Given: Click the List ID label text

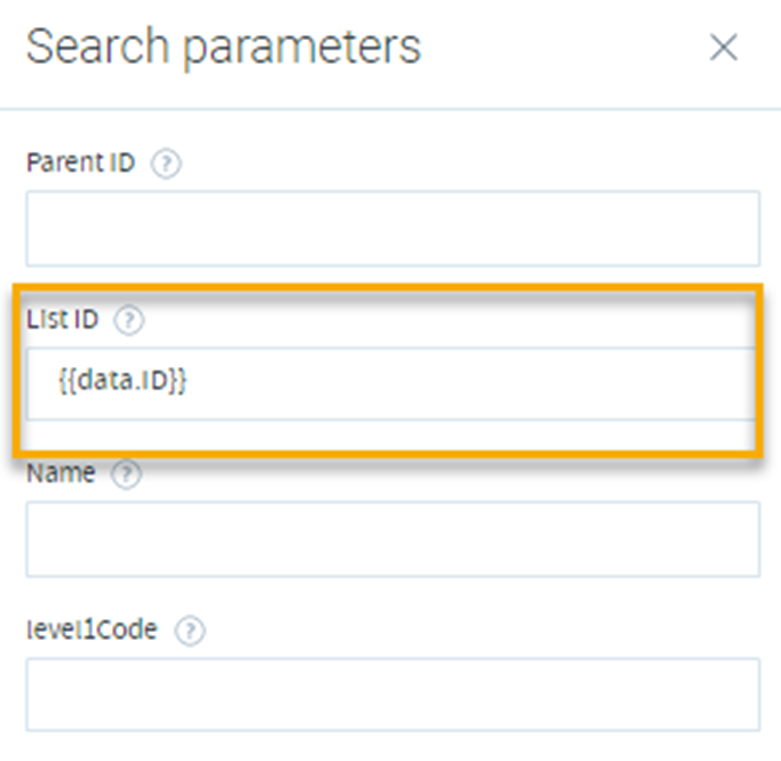Looking at the screenshot, I should click(62, 319).
